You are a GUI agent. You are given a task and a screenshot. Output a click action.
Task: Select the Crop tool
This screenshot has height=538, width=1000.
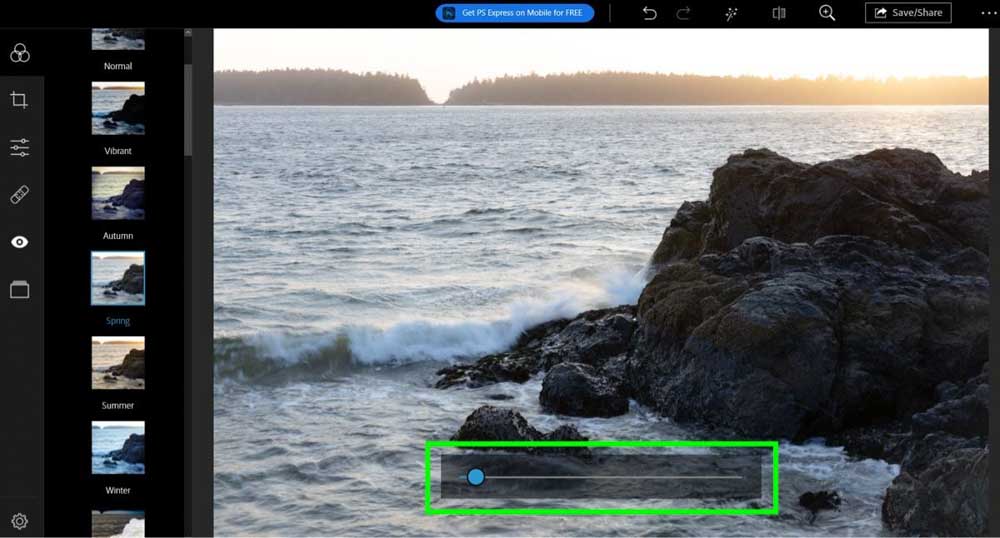pos(19,100)
